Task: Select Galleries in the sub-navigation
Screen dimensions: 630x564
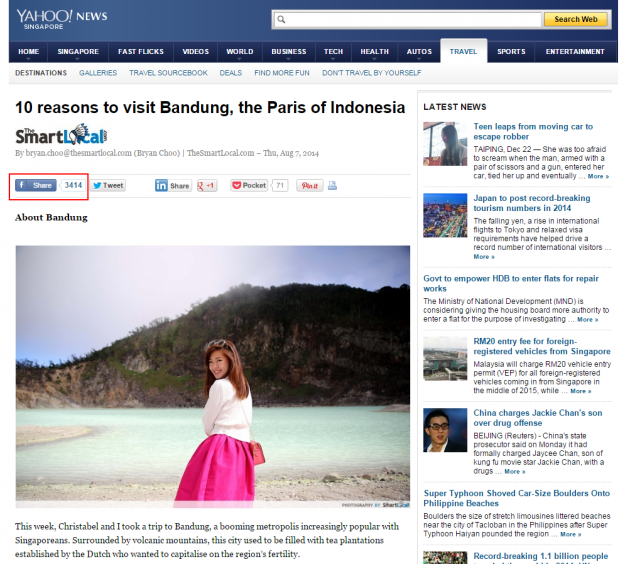Action: pos(98,73)
